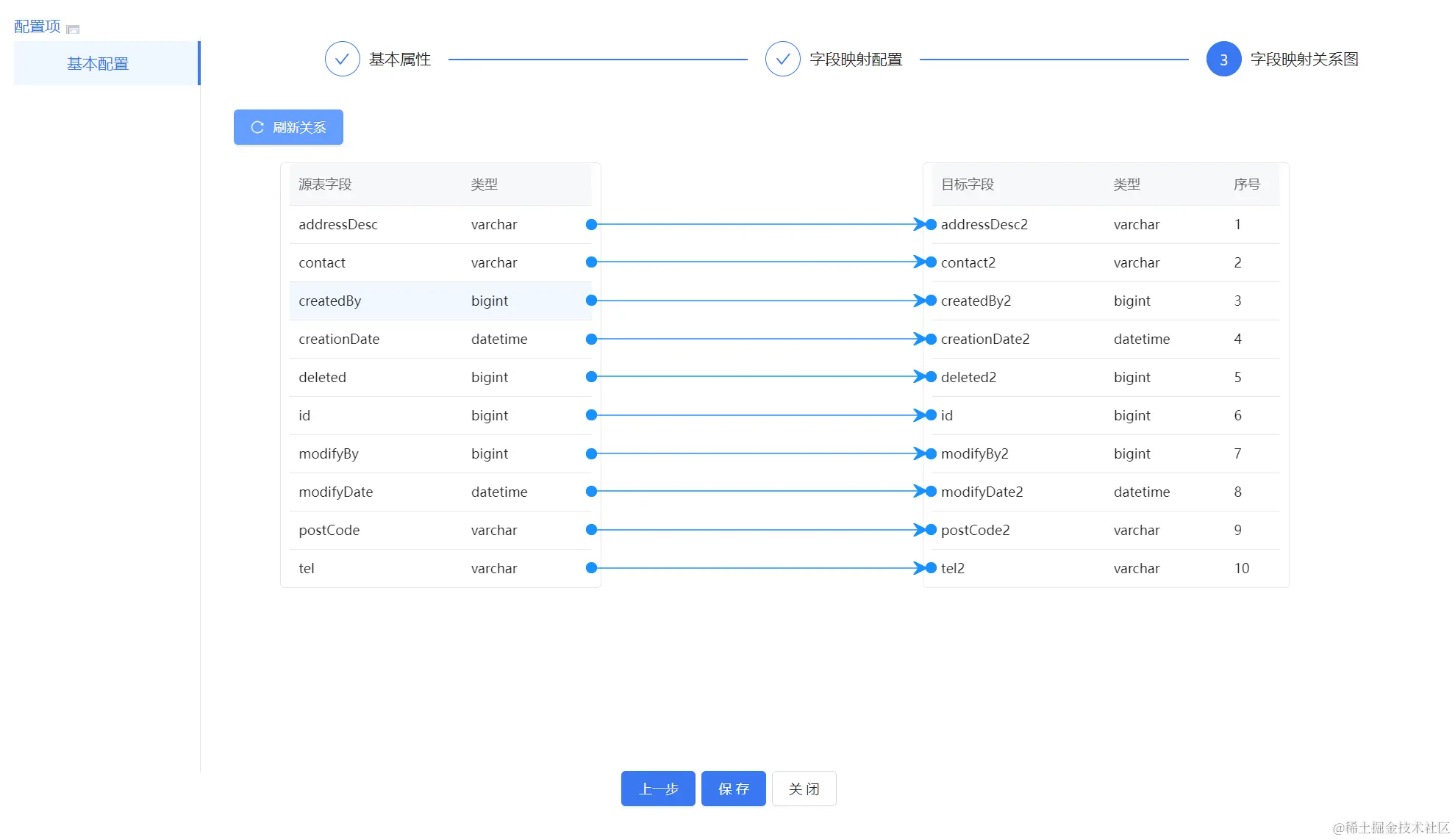Click the 关闭 button

click(804, 789)
